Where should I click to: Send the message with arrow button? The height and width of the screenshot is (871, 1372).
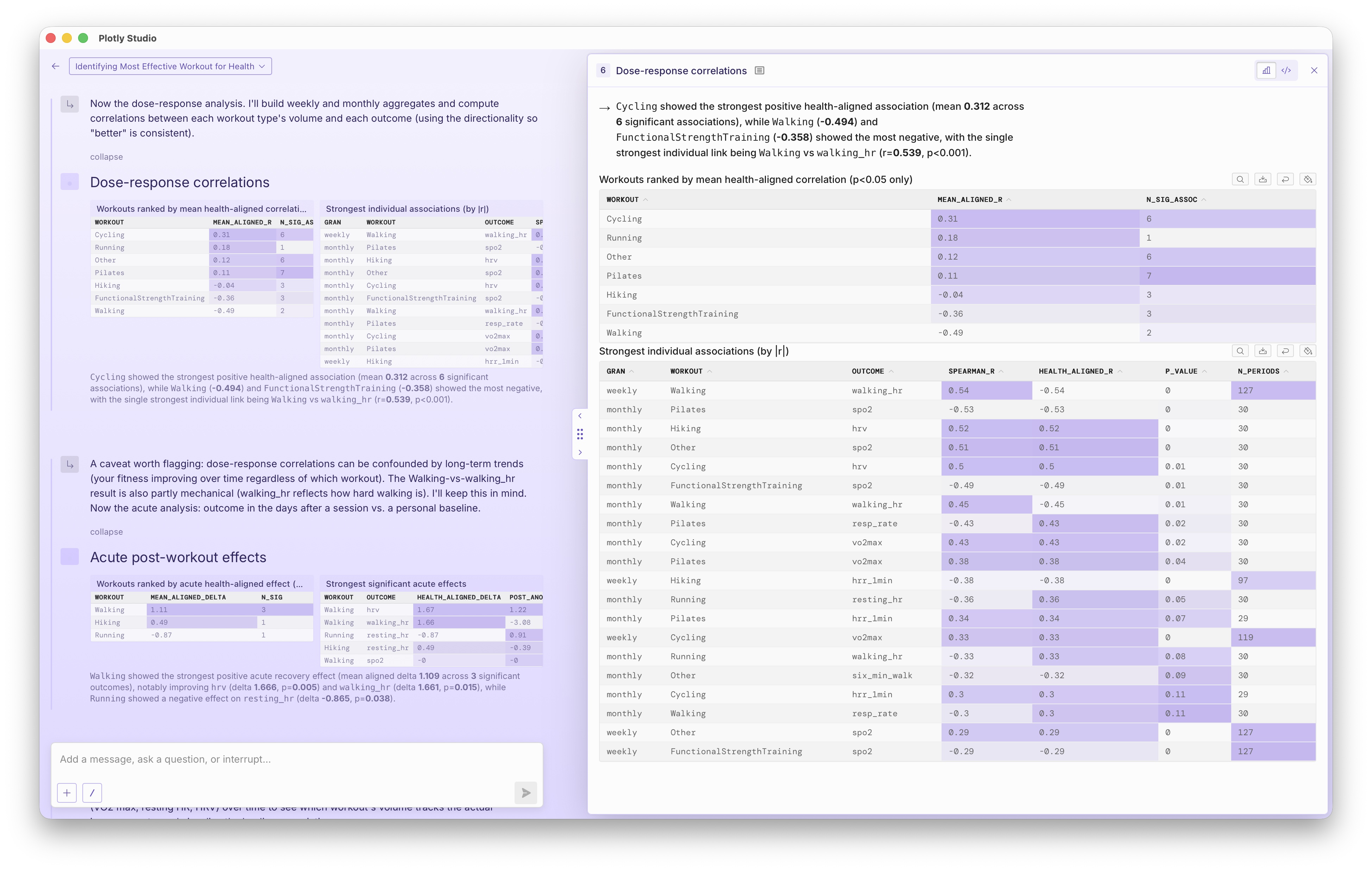(525, 793)
